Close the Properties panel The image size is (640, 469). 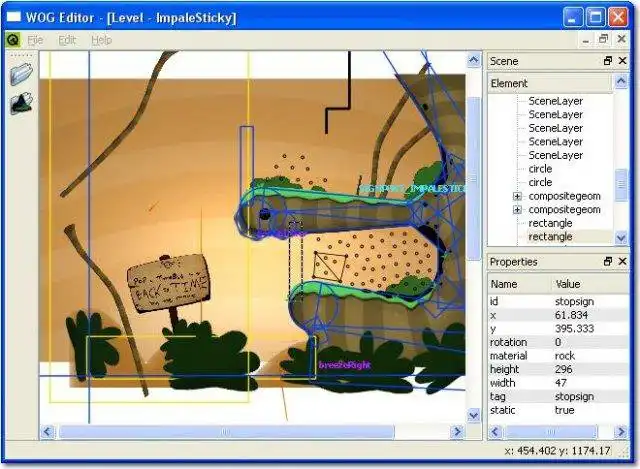coord(622,261)
